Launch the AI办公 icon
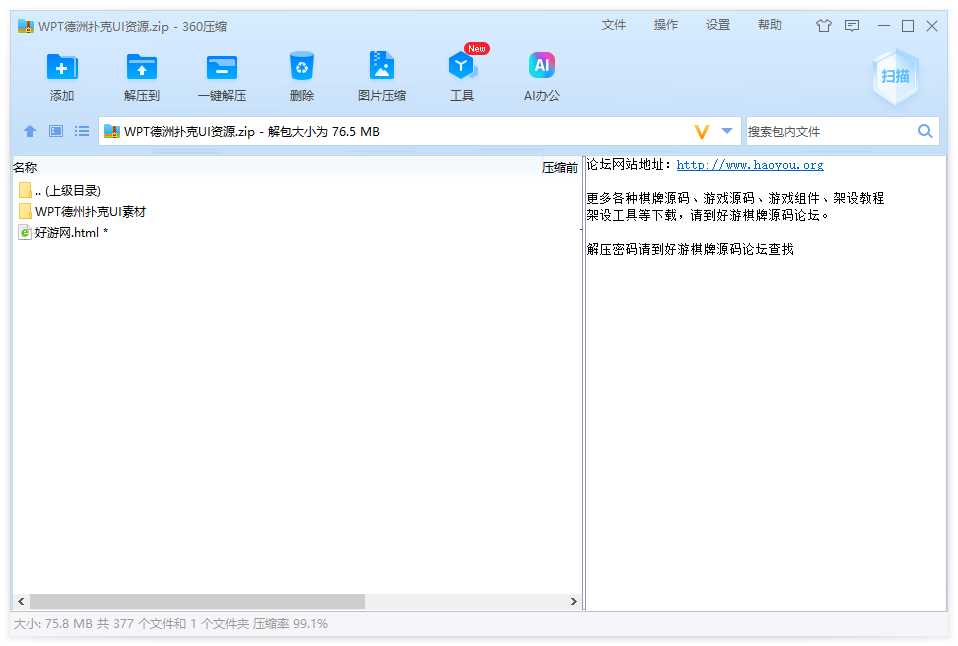 [x=541, y=65]
